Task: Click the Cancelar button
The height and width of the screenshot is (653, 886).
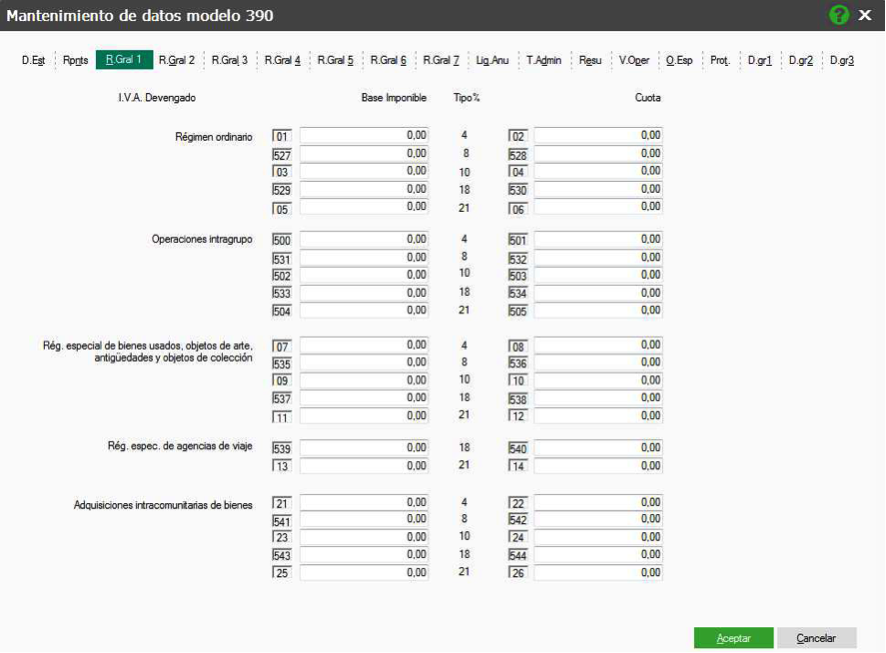Action: click(x=816, y=638)
